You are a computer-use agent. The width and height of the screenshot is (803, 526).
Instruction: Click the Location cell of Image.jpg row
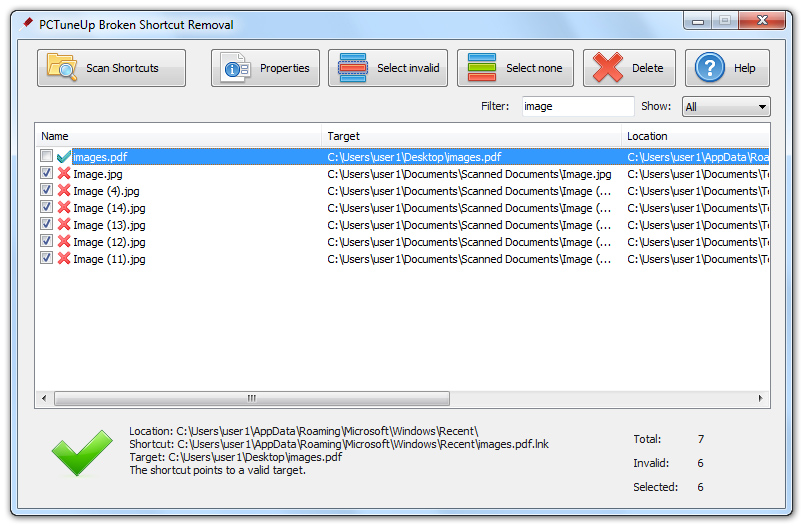tap(698, 174)
